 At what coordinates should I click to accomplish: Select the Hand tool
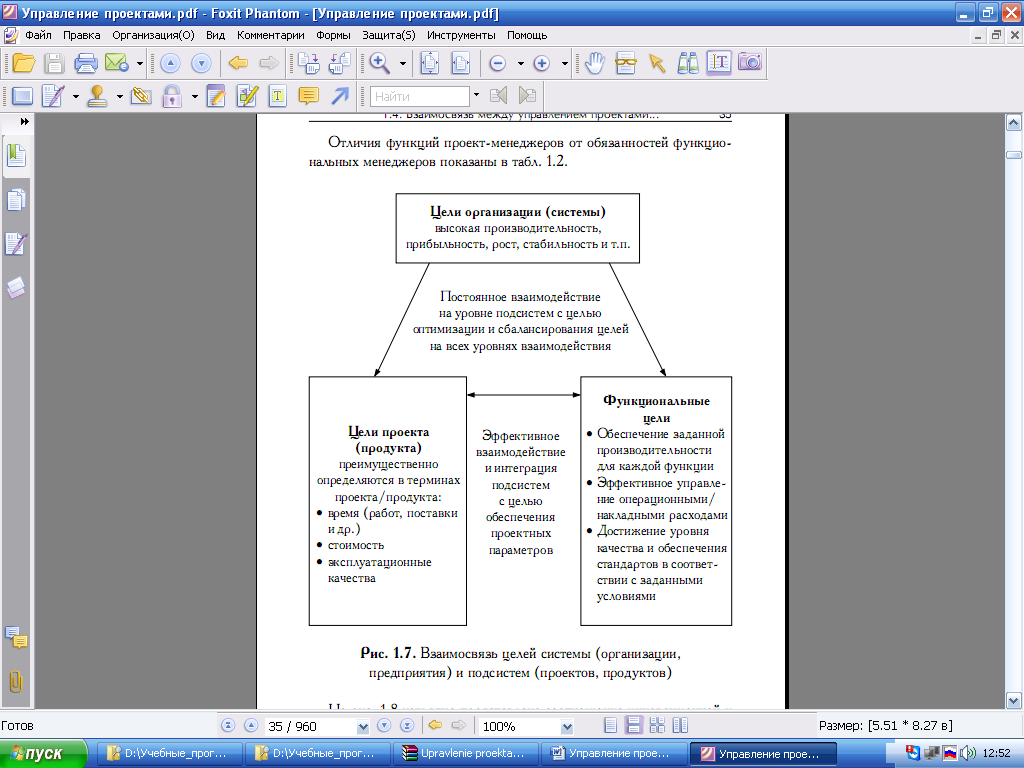pos(594,63)
